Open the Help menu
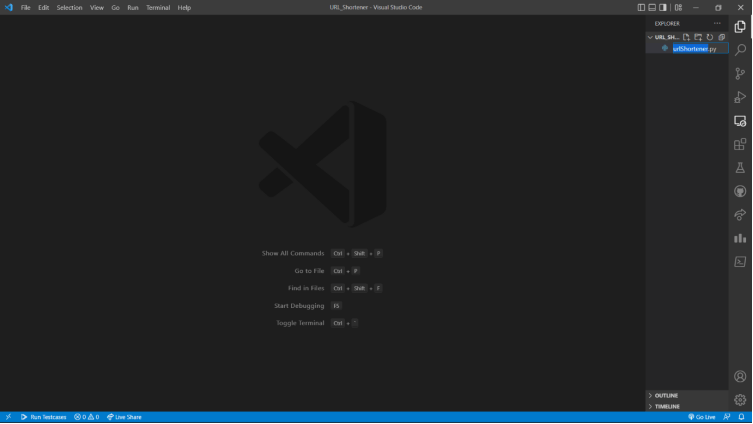 184,7
